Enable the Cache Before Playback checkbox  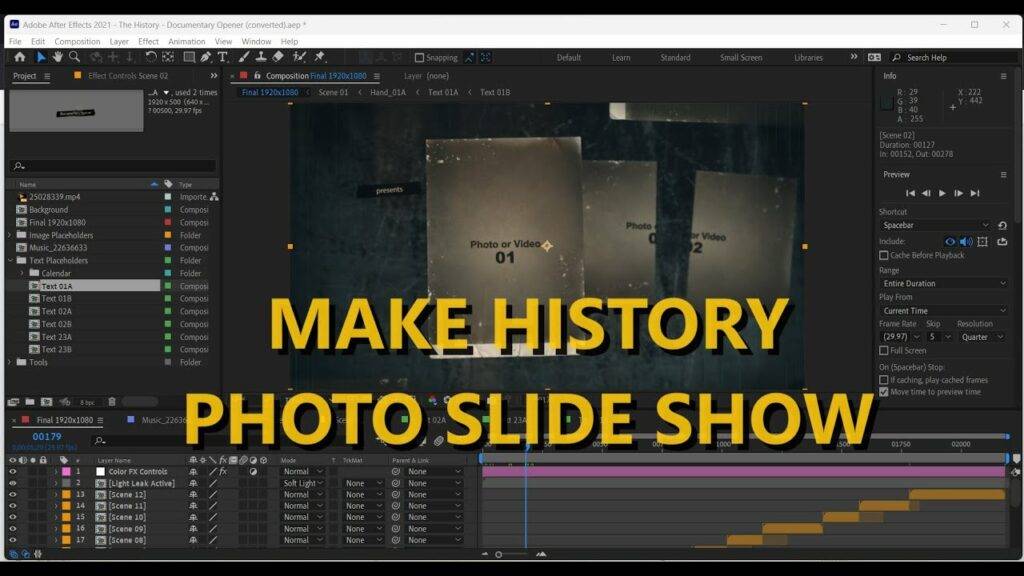click(x=883, y=255)
